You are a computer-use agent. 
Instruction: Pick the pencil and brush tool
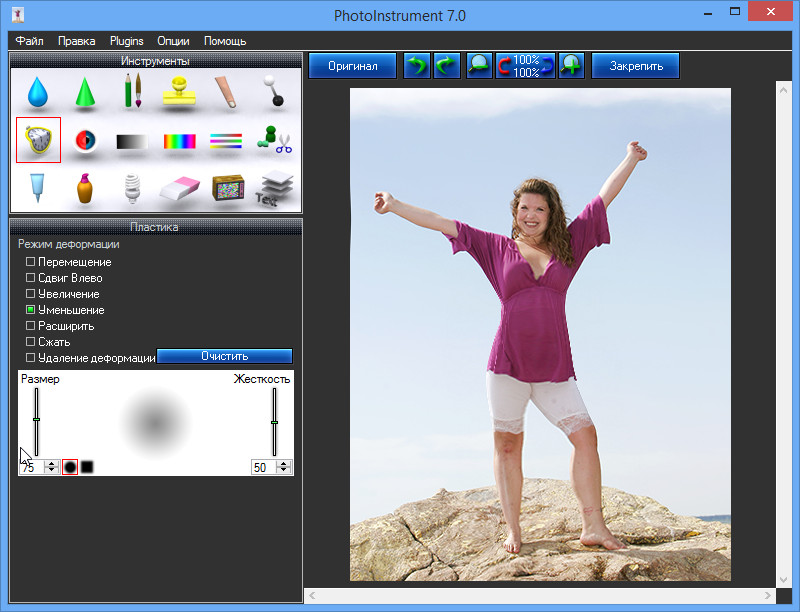click(132, 92)
